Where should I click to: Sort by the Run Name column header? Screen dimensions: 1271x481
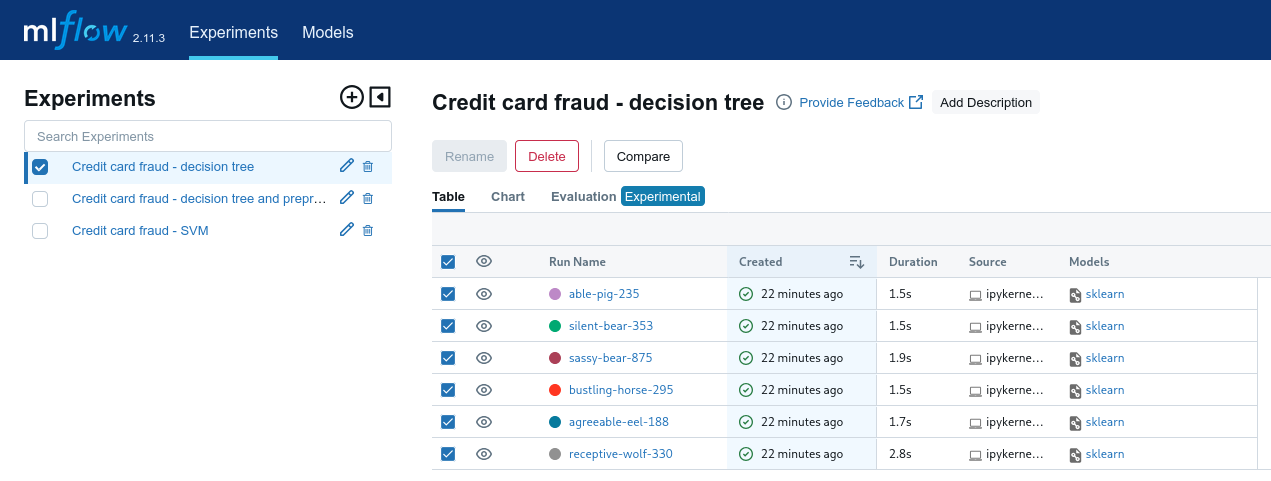tap(577, 262)
